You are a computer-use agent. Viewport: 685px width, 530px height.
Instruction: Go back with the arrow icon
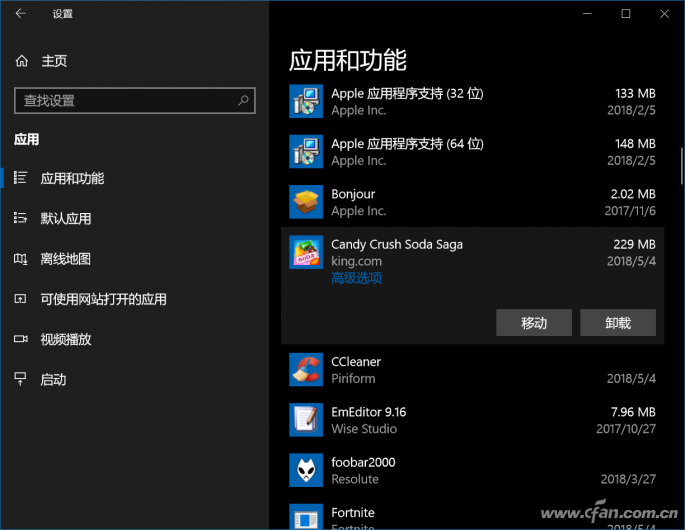point(21,14)
